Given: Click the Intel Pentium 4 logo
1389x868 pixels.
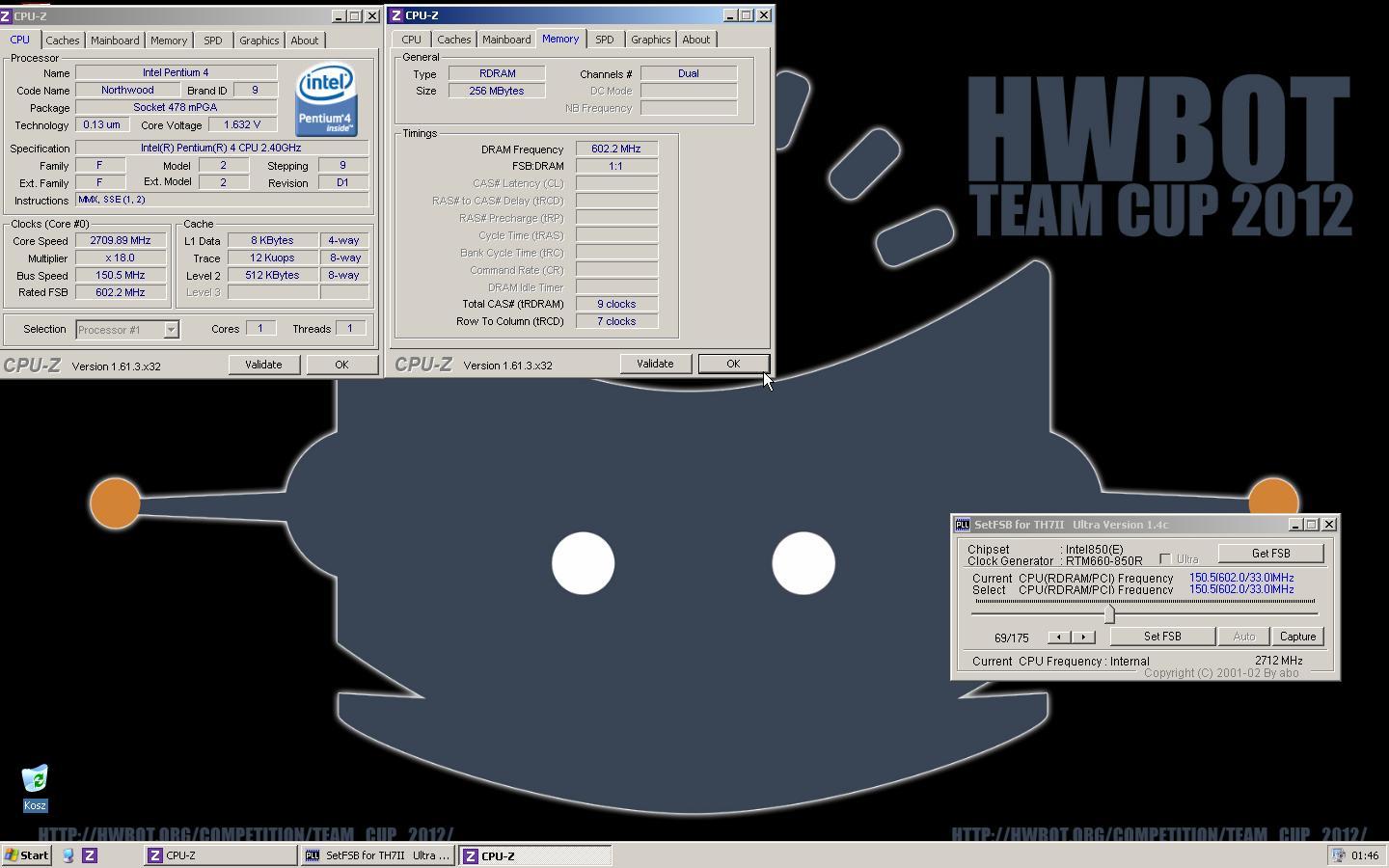Looking at the screenshot, I should coord(326,100).
